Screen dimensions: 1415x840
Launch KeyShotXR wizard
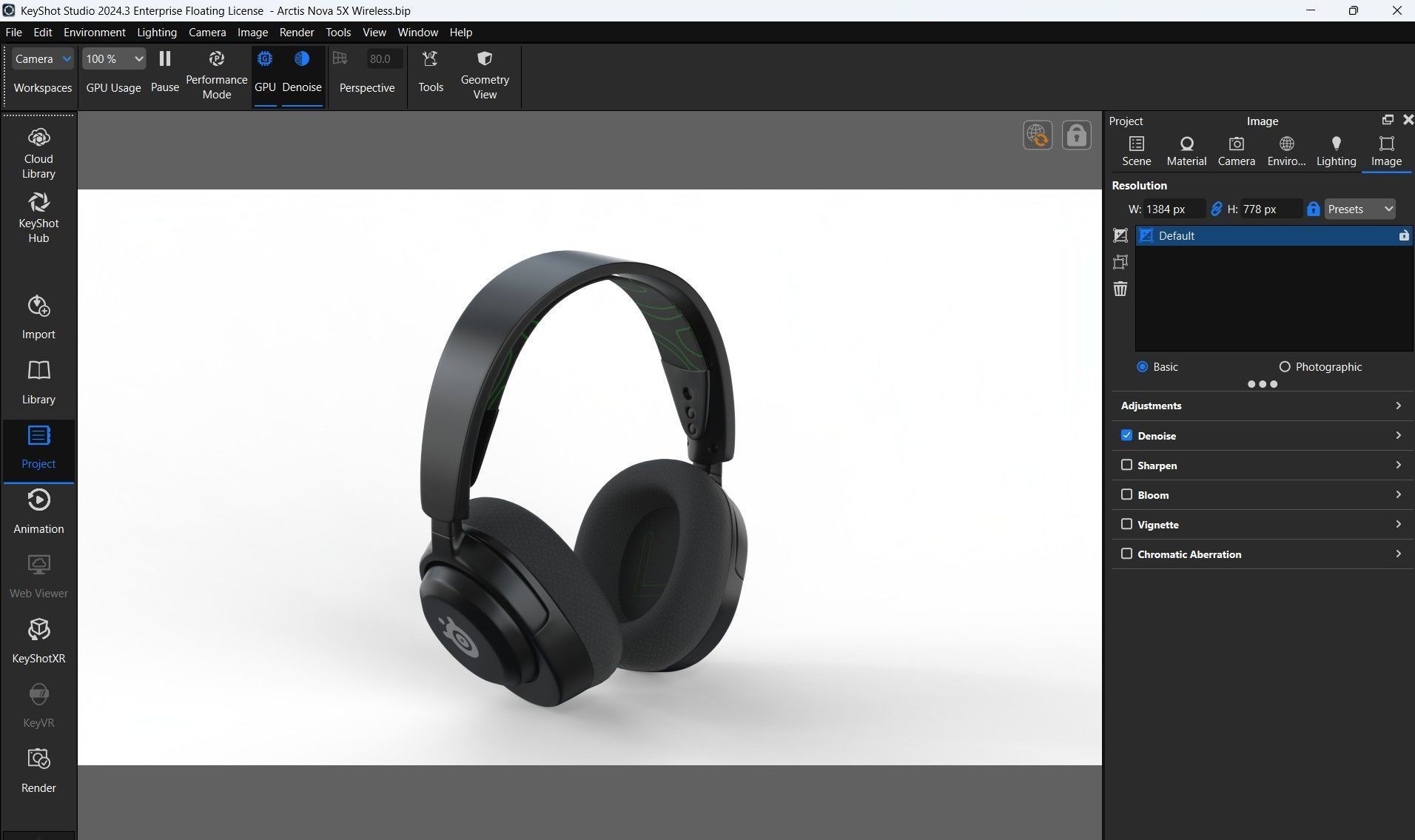click(38, 641)
